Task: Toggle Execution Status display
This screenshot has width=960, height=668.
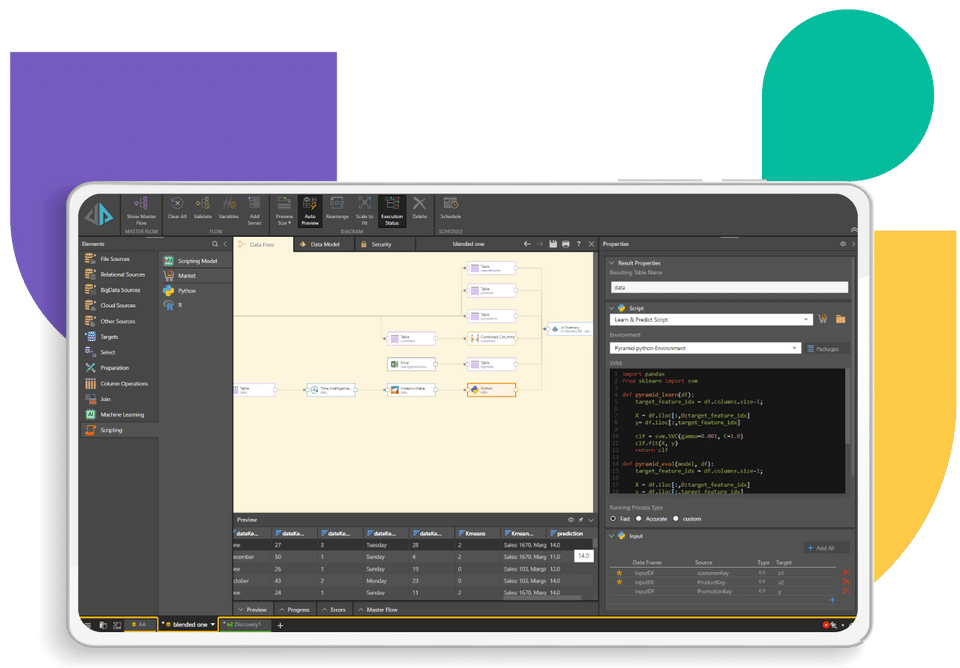Action: pos(392,211)
